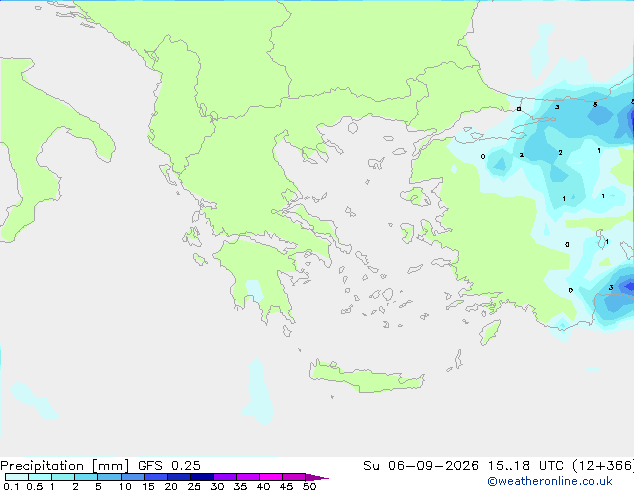Click the 'Su 06-09-2026' date text
Screen dimensions: 634x490
coord(421,466)
